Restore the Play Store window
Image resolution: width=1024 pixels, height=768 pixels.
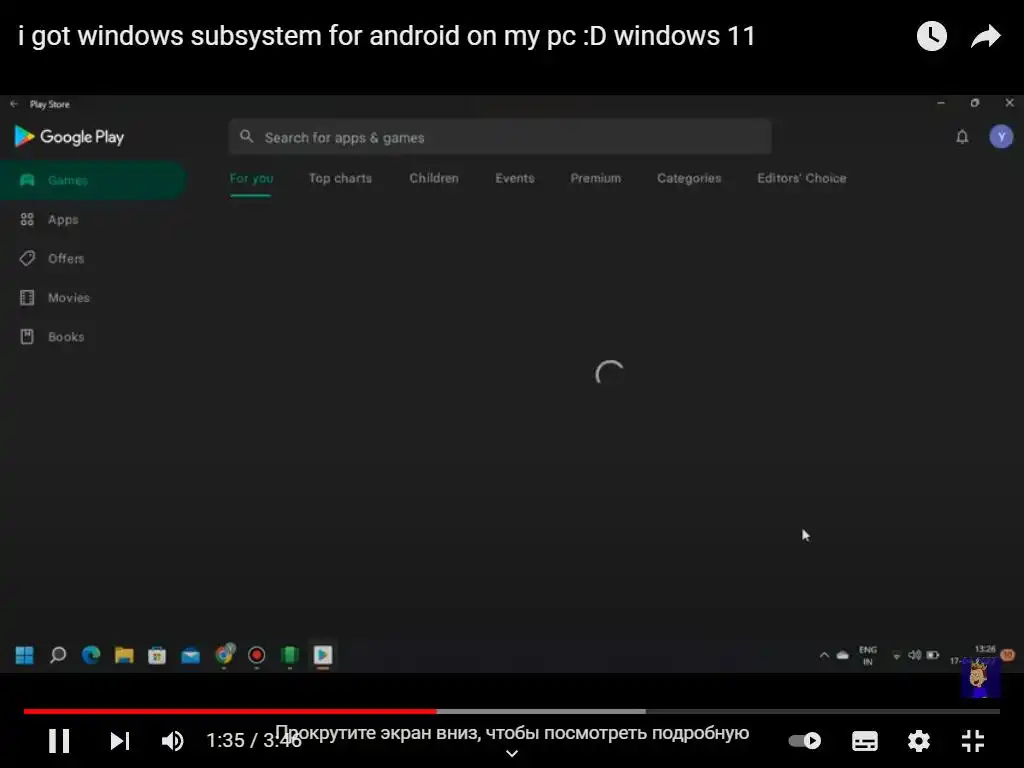[x=975, y=103]
